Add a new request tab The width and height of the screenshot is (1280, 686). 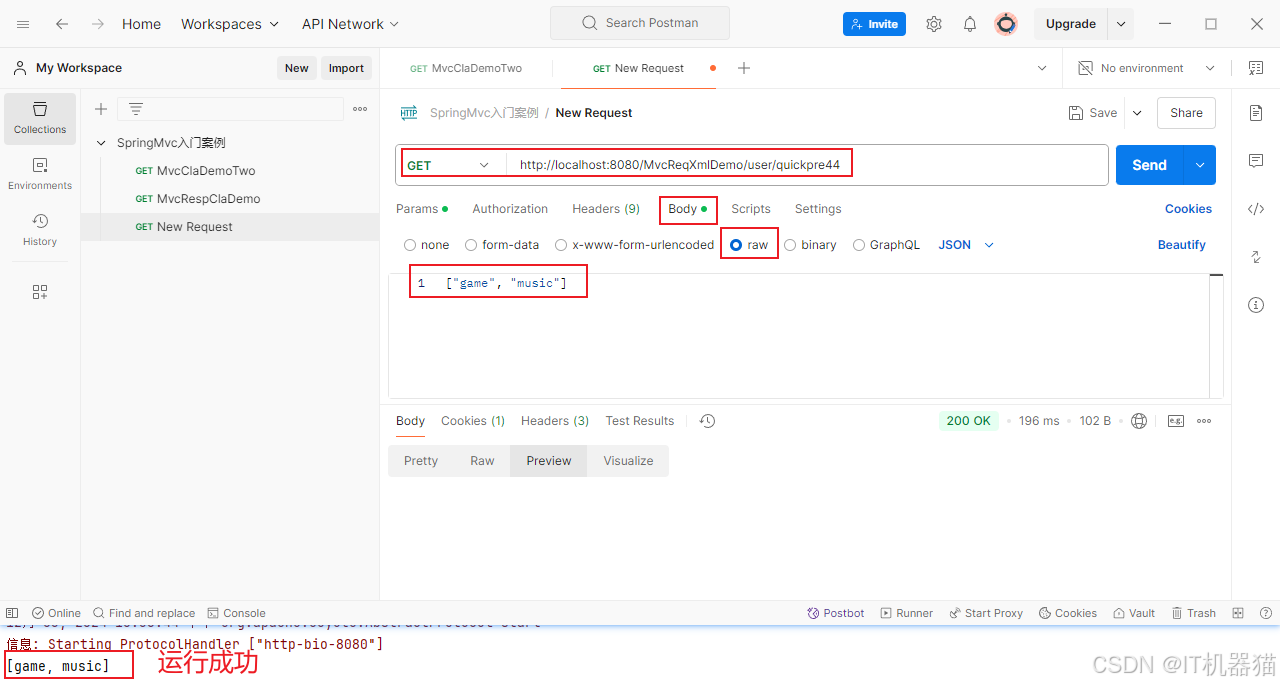click(744, 68)
